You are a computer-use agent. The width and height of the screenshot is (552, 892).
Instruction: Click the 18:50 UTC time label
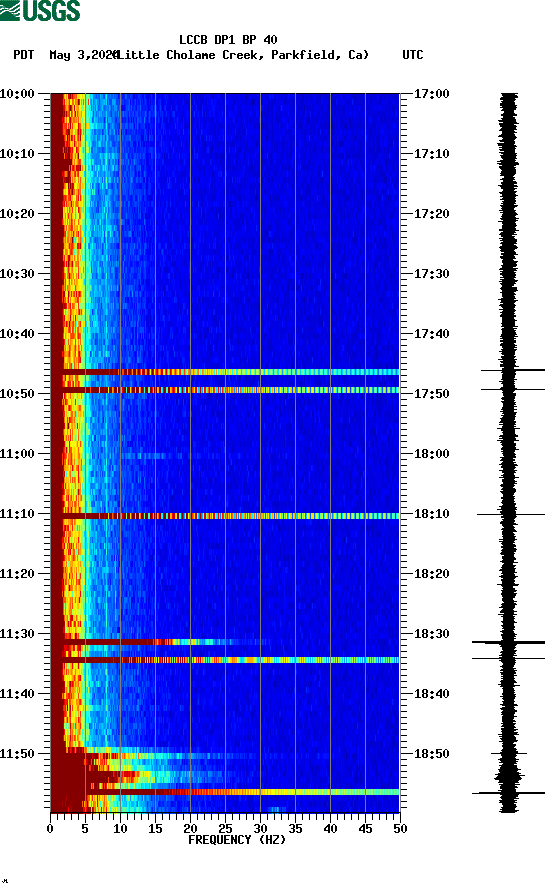tap(431, 754)
